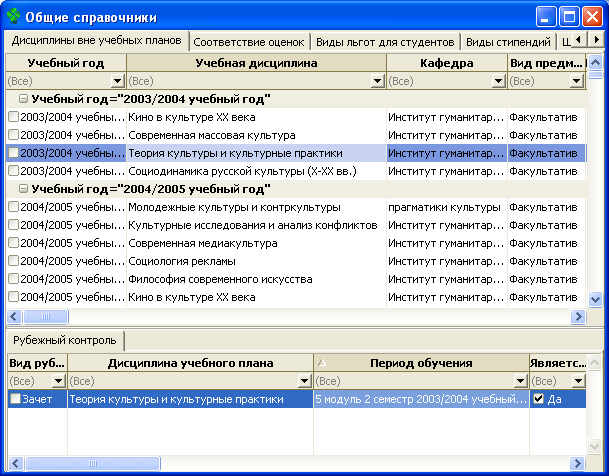Collapse the 2004/2005 учебный год group
Image resolution: width=609 pixels, height=476 pixels.
[x=24, y=189]
